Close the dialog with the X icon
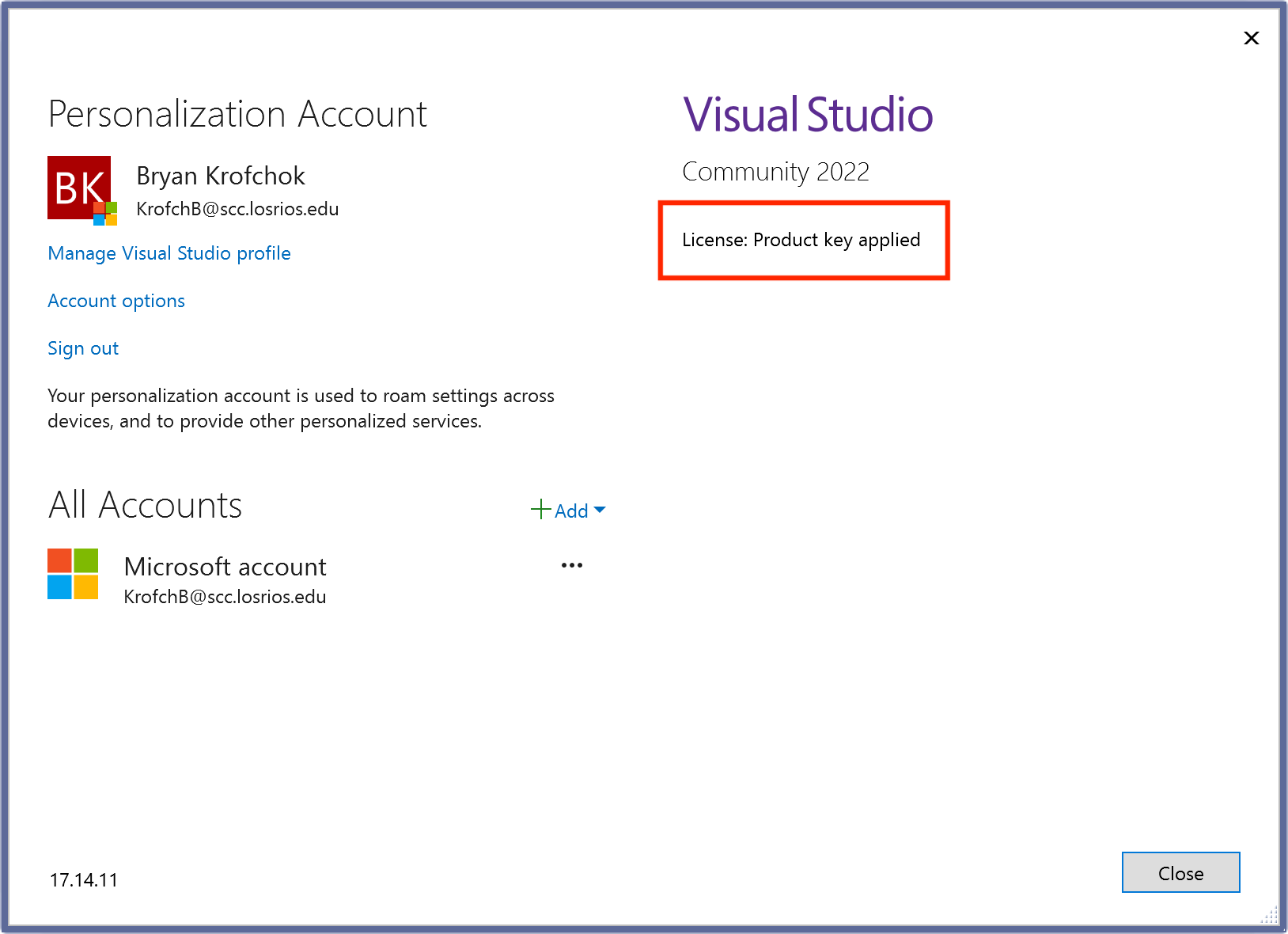1288x934 pixels. point(1251,38)
